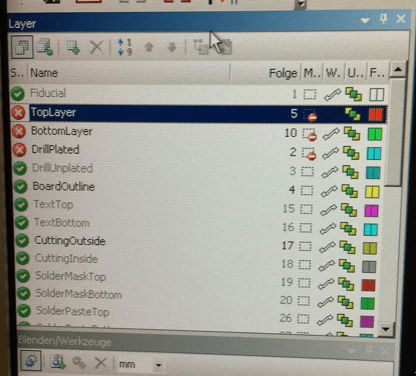Screen dimensions: 416x376
Task: Click overlap squares icon of Fiducial row
Action: tap(354, 94)
